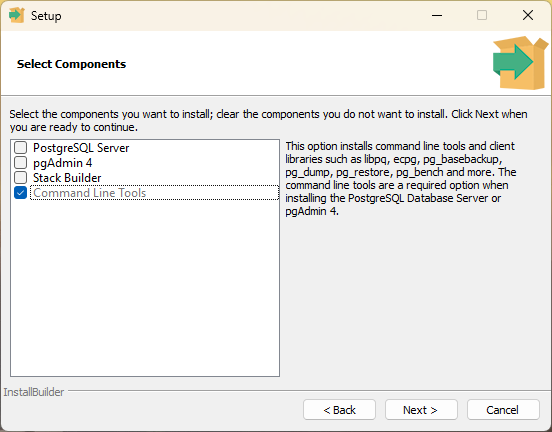This screenshot has width=552, height=432.
Task: Uncheck the Command Line Tools checkbox
Action: coord(20,193)
